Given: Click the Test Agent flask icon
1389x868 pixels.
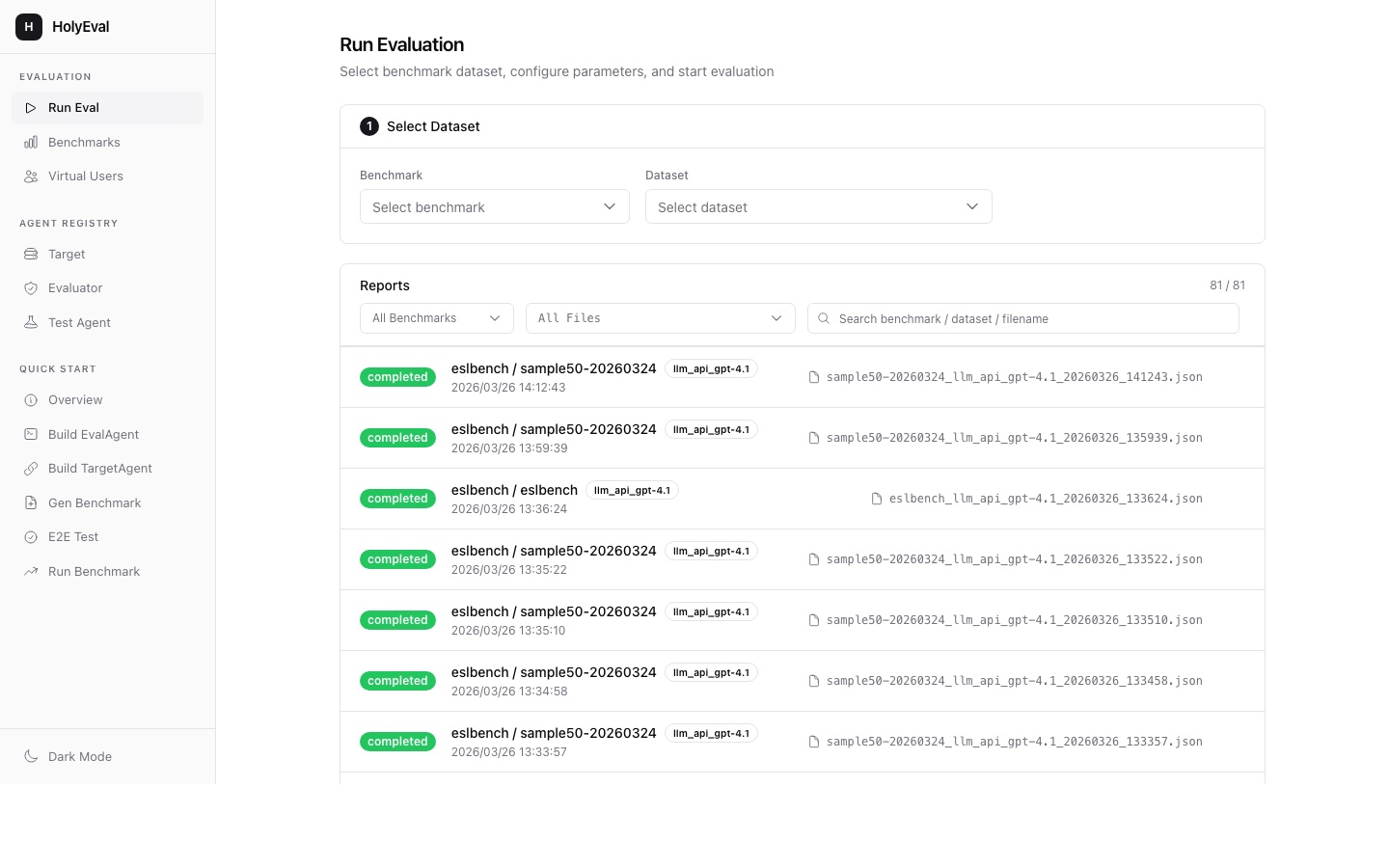Looking at the screenshot, I should (x=31, y=323).
